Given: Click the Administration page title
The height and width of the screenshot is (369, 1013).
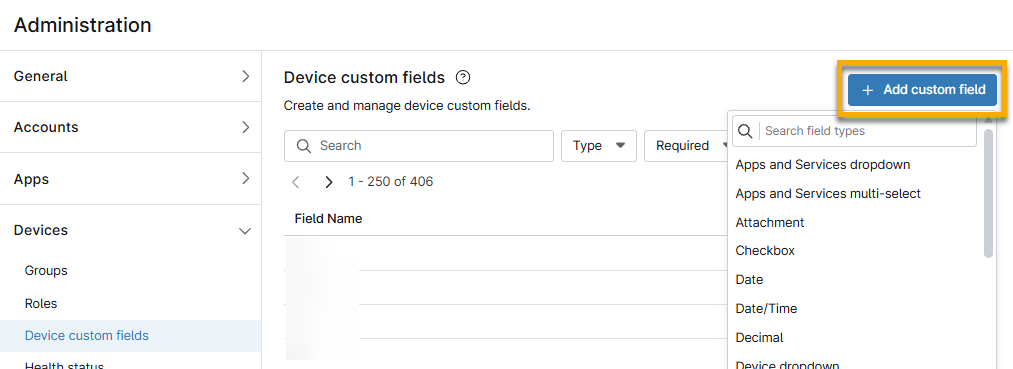Looking at the screenshot, I should tap(83, 25).
